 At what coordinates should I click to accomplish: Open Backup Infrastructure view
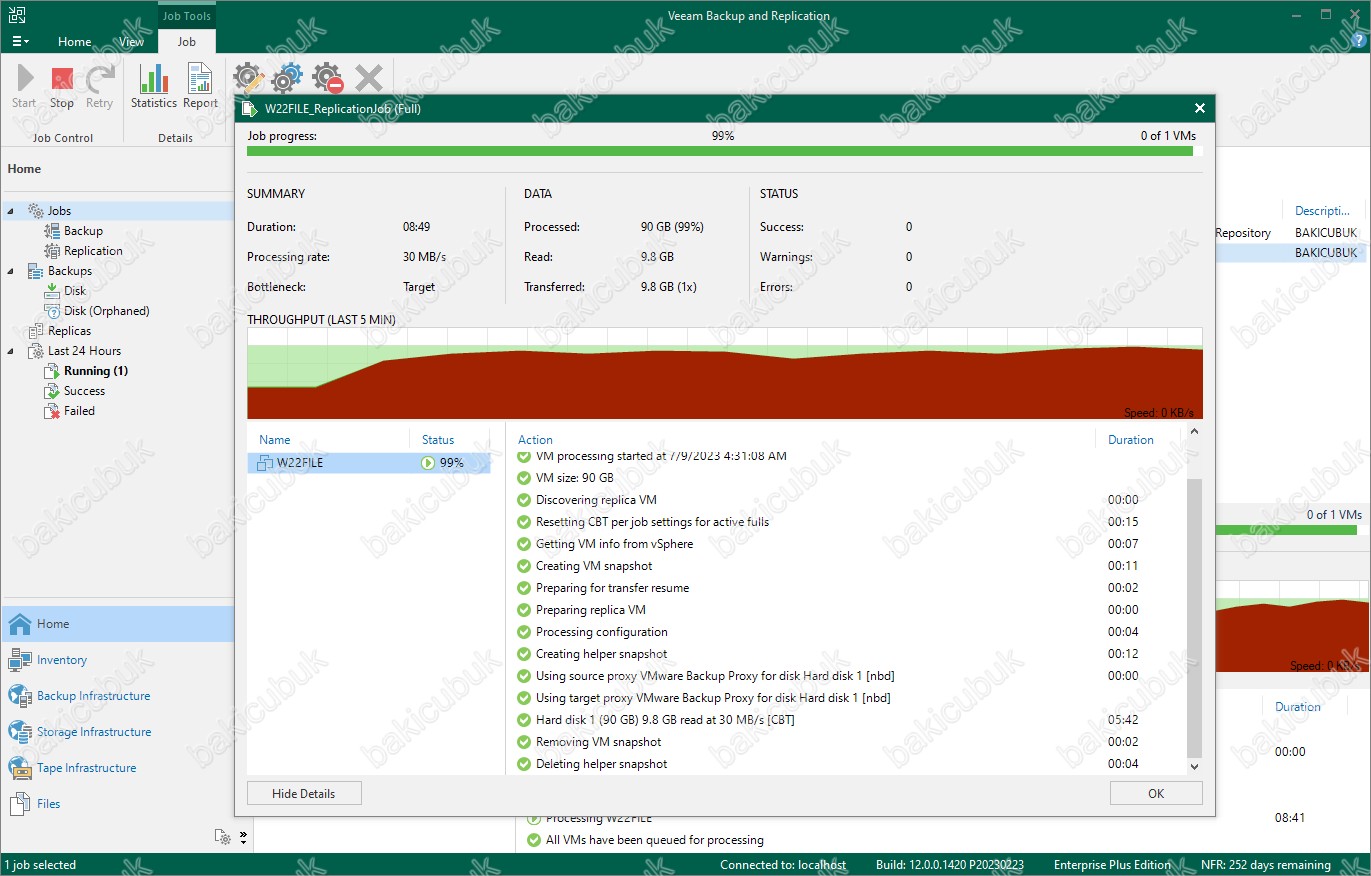click(117, 696)
